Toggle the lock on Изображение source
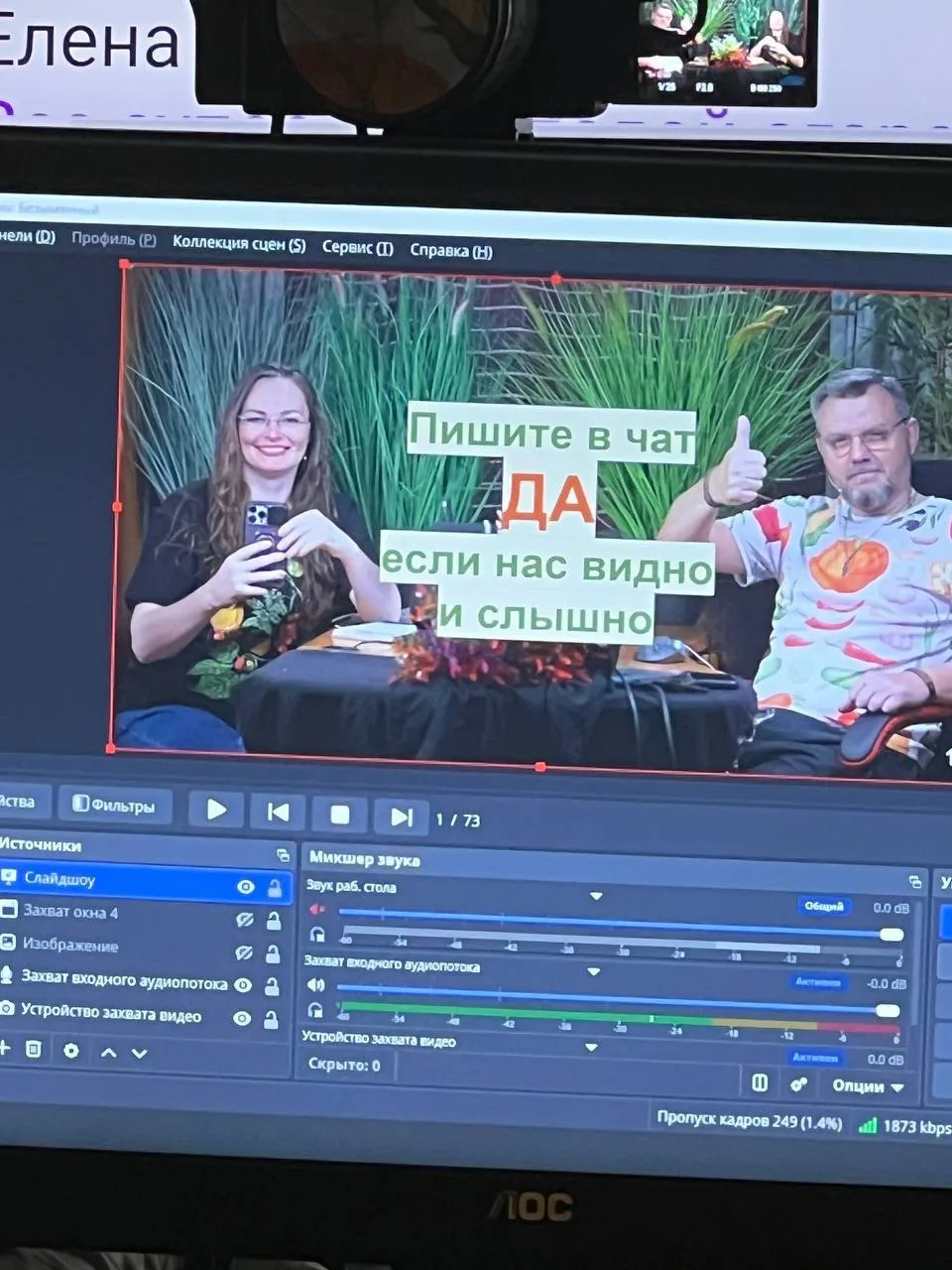The width and height of the screenshot is (952, 1270). coord(273,953)
